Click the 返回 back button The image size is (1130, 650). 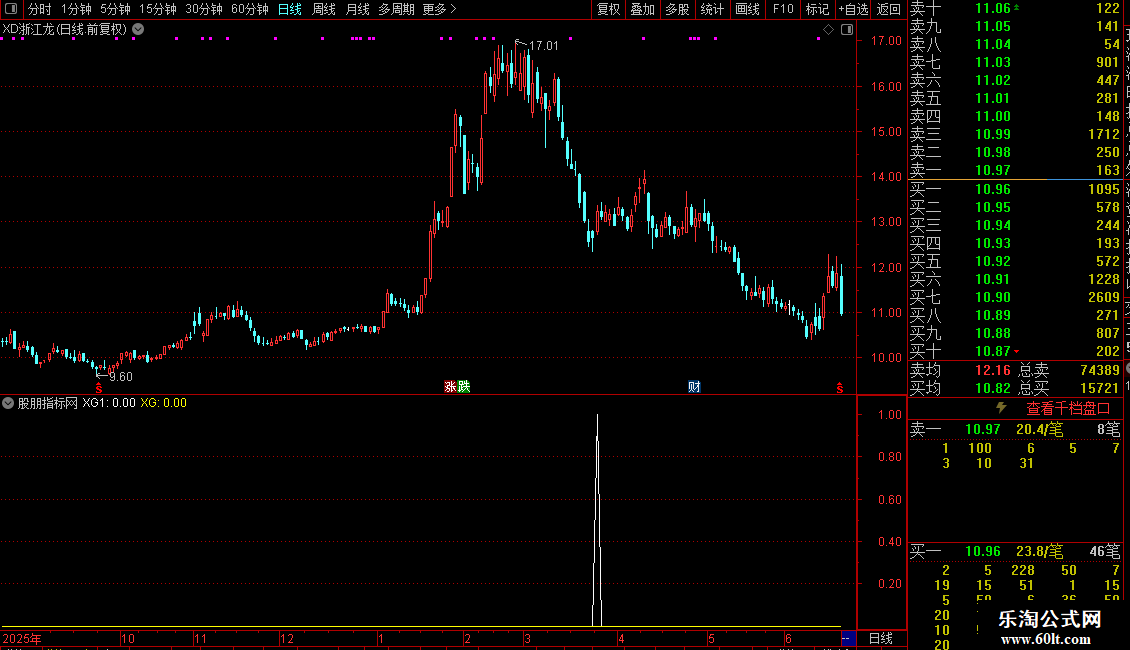[x=889, y=9]
